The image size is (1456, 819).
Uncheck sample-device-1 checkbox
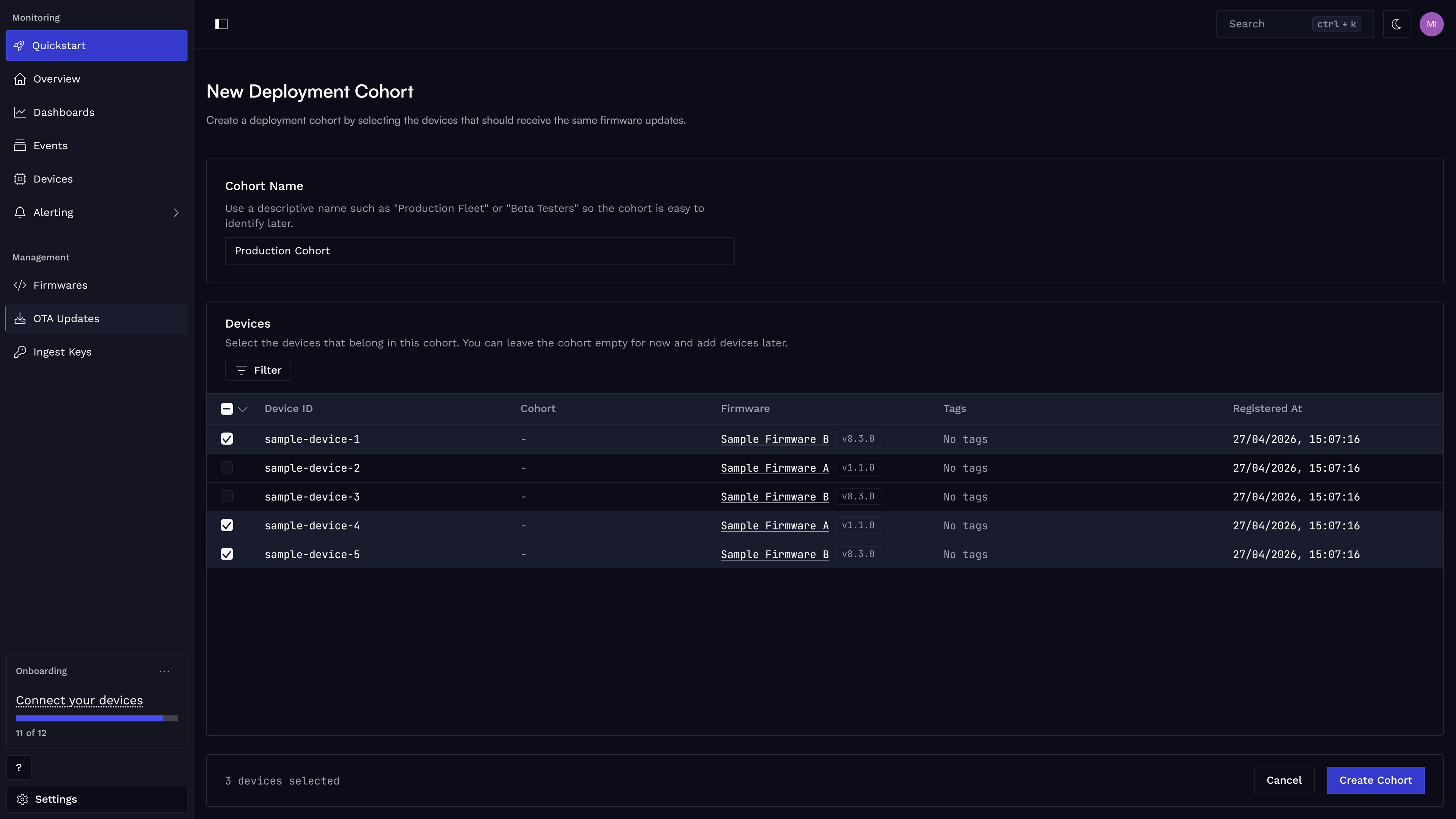coord(227,439)
